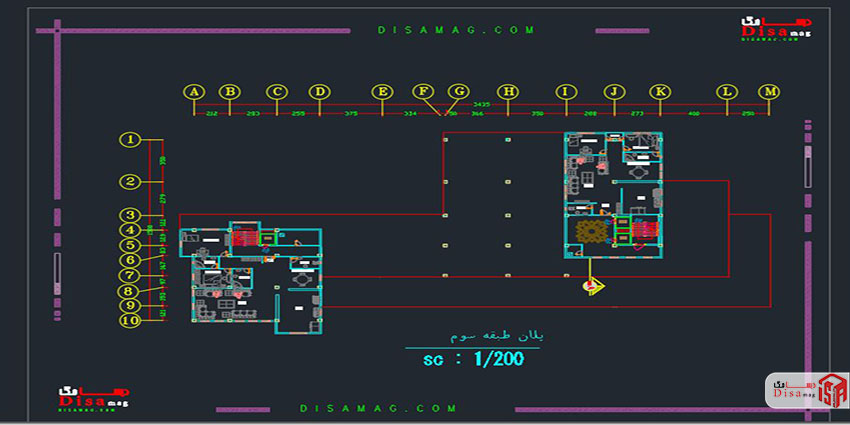
Task: Pick the grid bubble labeled H
Action: (x=509, y=92)
